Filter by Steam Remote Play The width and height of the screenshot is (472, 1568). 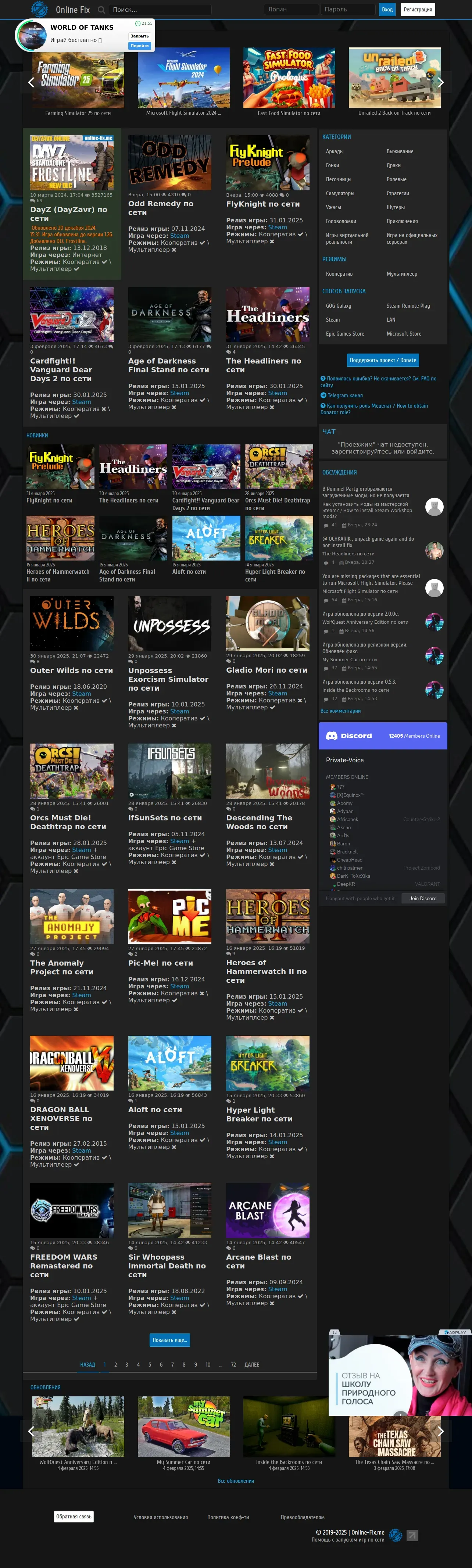[408, 305]
